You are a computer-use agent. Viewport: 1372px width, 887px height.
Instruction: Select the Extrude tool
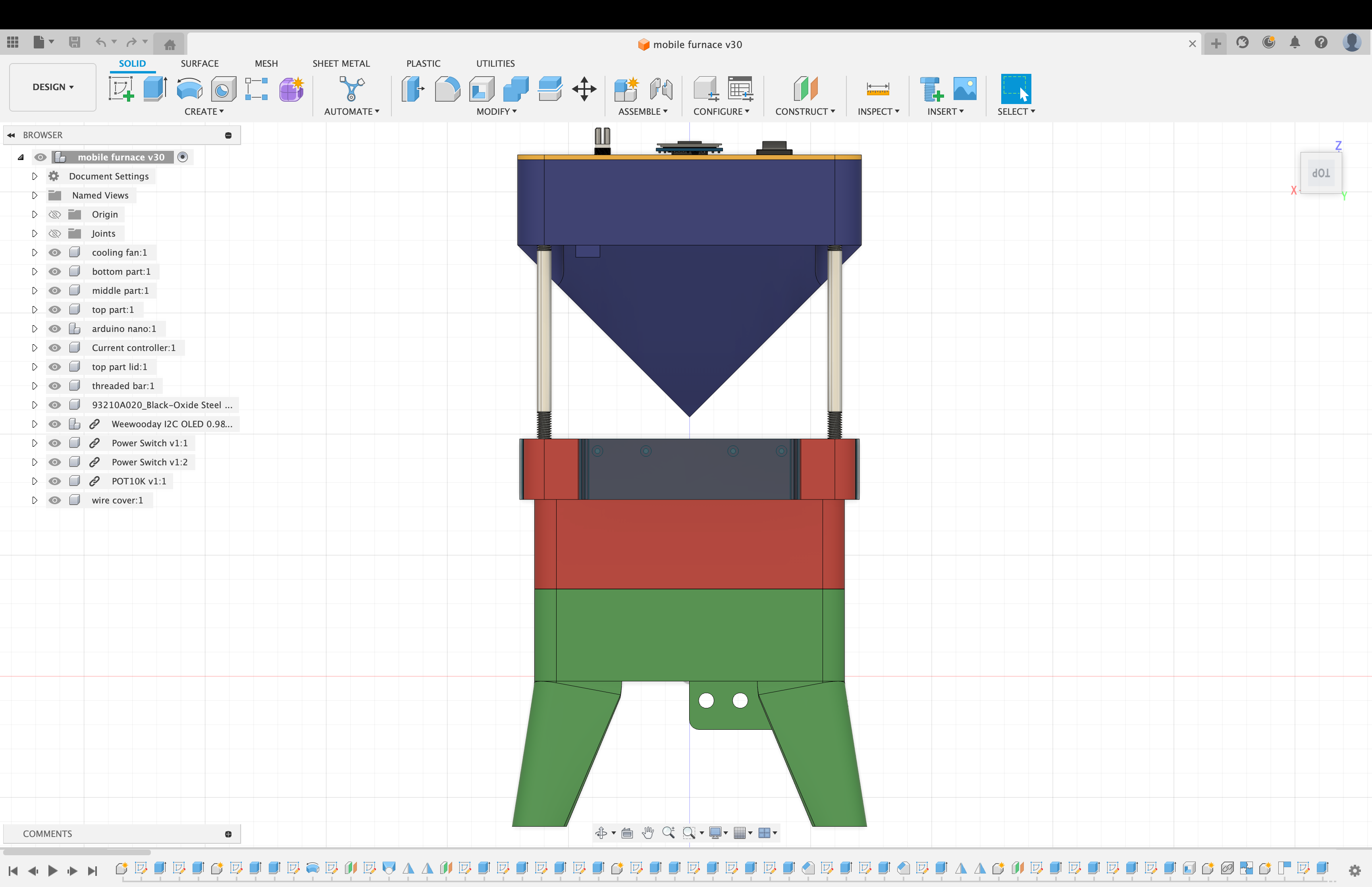(155, 89)
